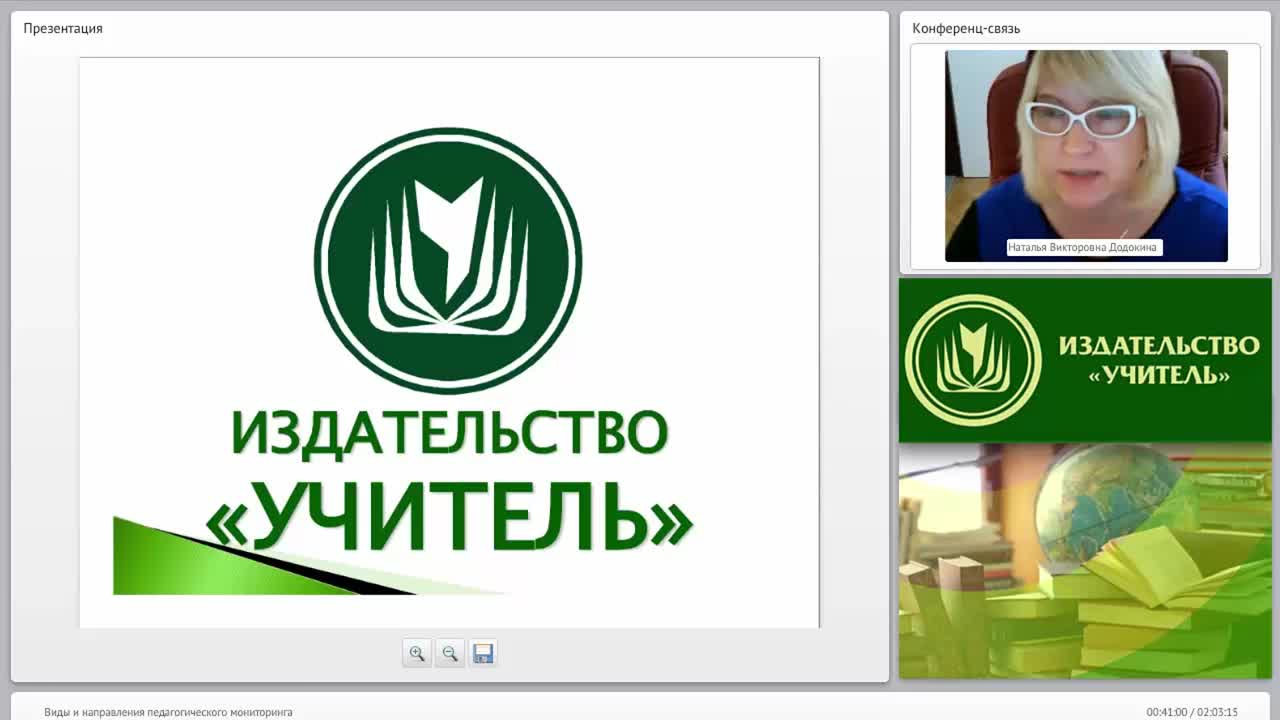Zoom out of the presentation slide
This screenshot has height=720, width=1280.
(450, 653)
